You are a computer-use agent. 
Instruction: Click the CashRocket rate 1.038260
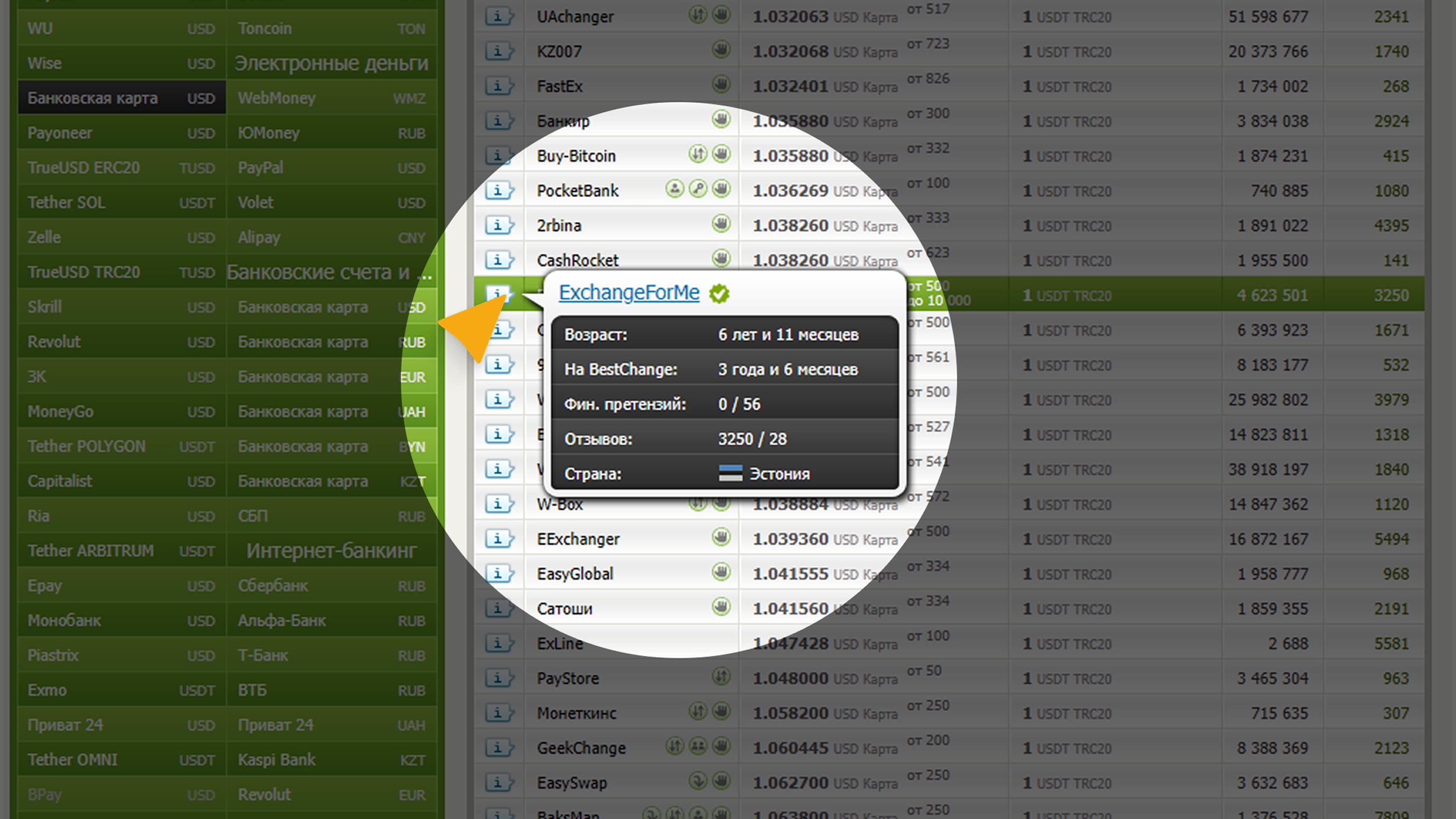[790, 260]
